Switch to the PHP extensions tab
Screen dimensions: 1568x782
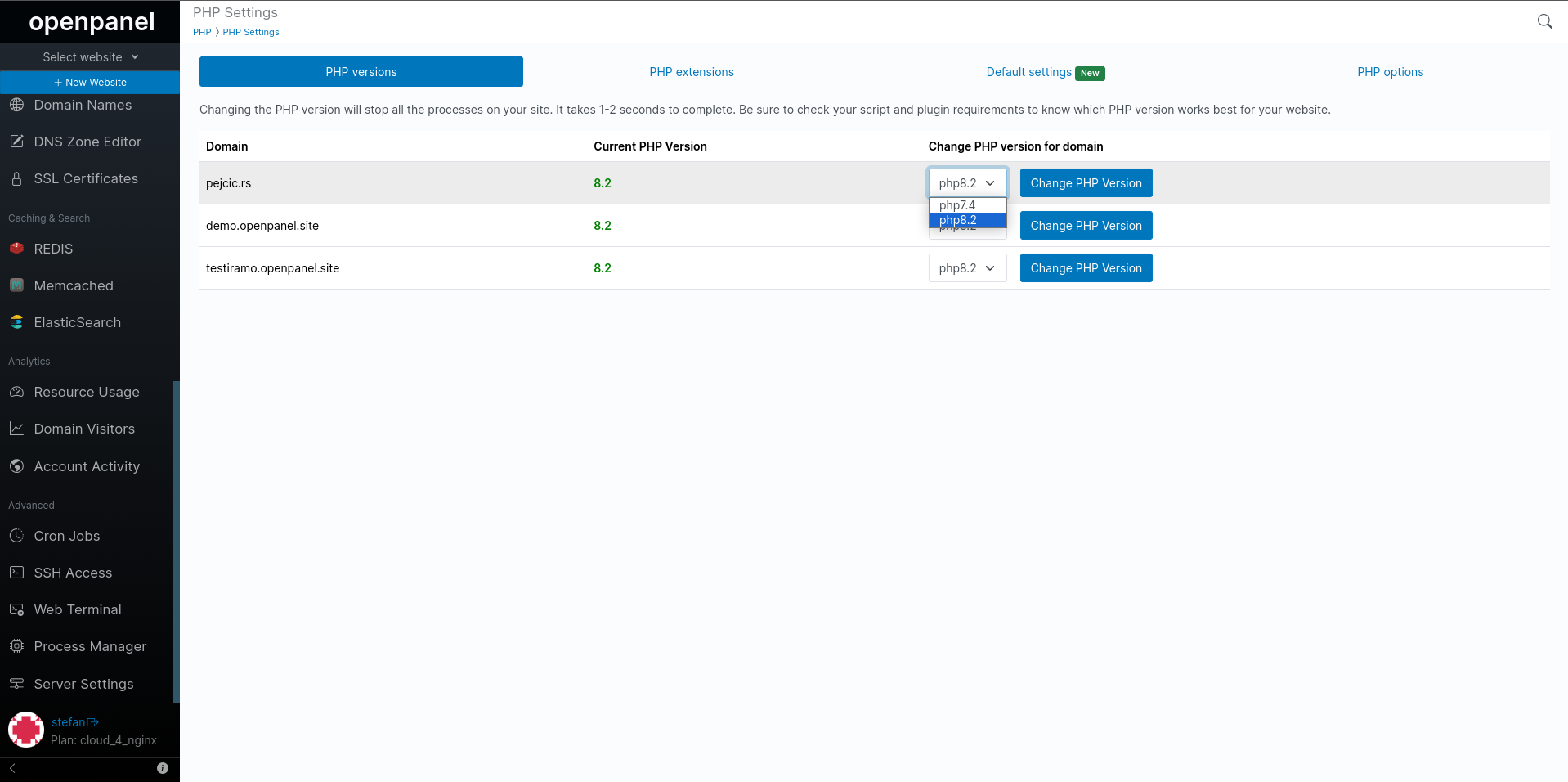click(x=692, y=72)
